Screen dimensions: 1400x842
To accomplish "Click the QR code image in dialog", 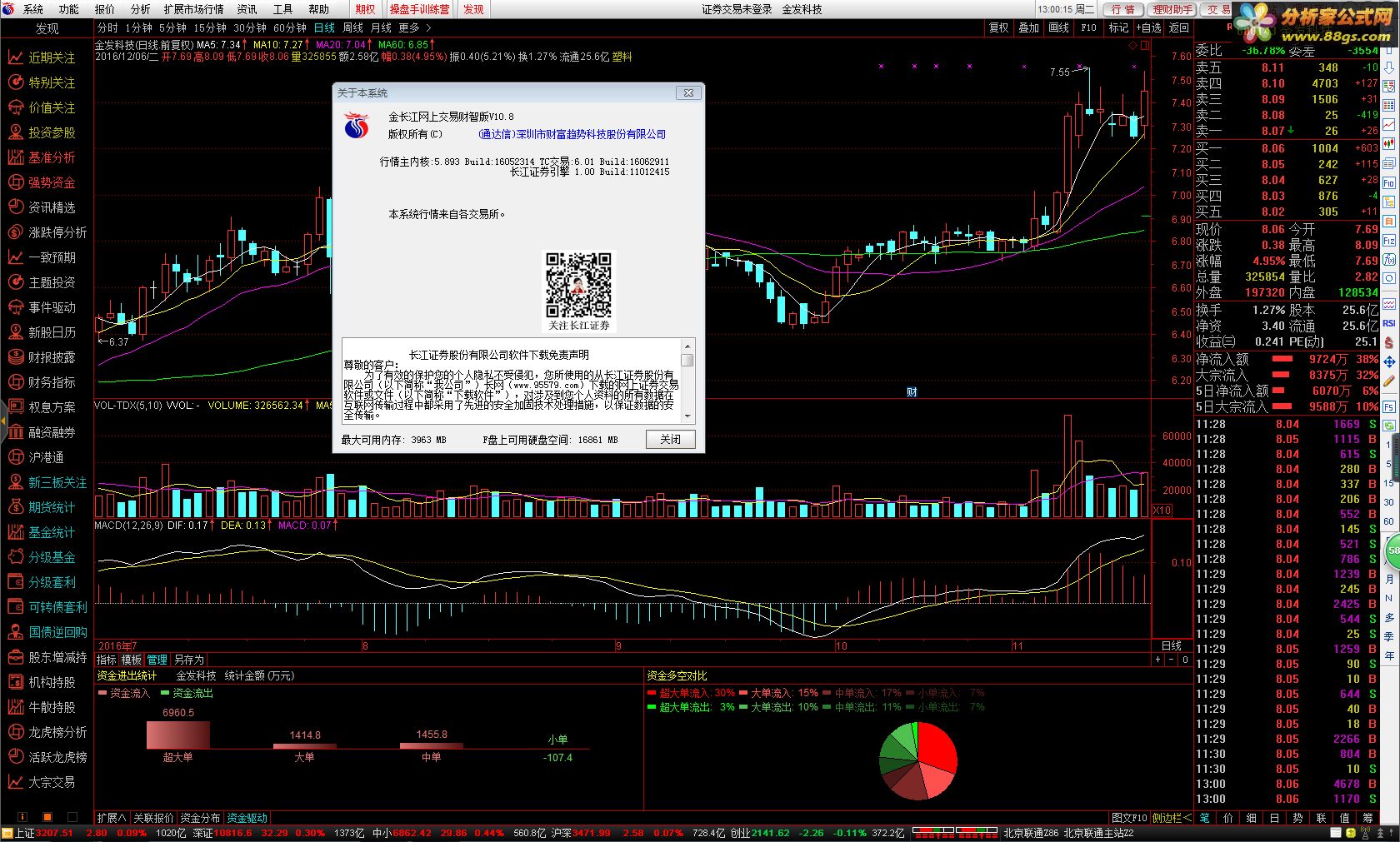I will (x=578, y=285).
